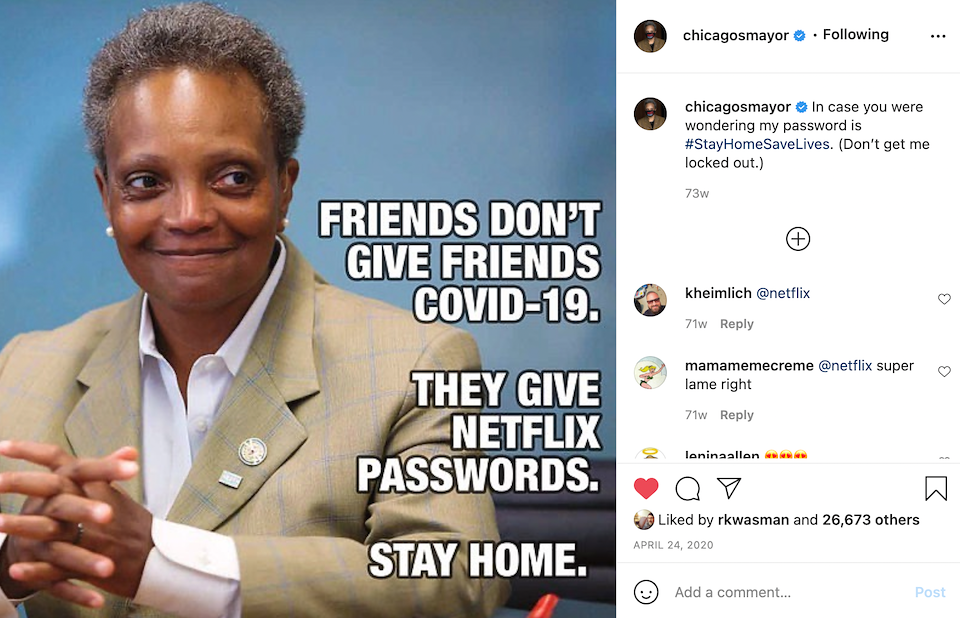Open the comment speech bubble icon

(x=688, y=489)
